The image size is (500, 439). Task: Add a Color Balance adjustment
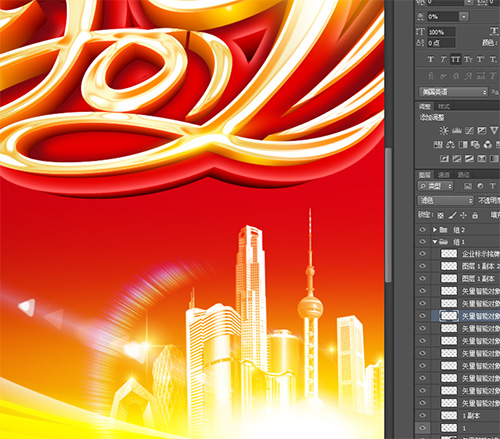point(450,144)
